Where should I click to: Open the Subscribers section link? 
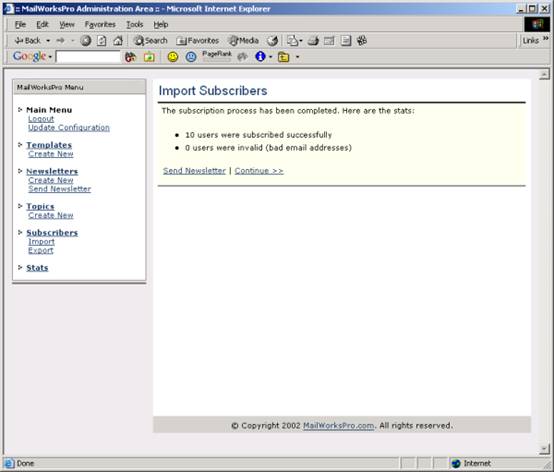click(x=52, y=233)
